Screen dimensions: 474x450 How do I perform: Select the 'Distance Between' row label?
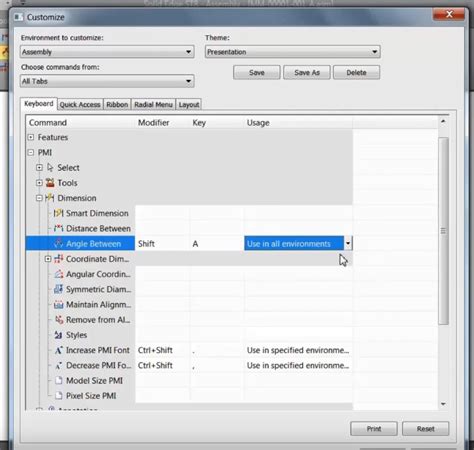pyautogui.click(x=98, y=228)
